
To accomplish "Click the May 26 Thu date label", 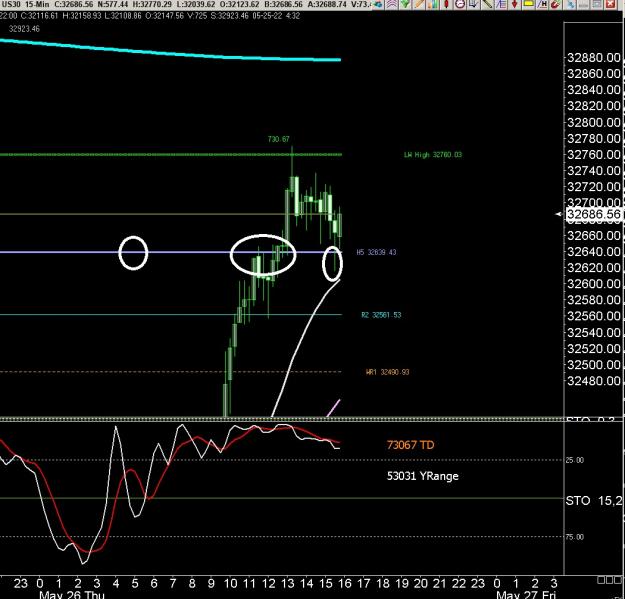I will (72, 595).
